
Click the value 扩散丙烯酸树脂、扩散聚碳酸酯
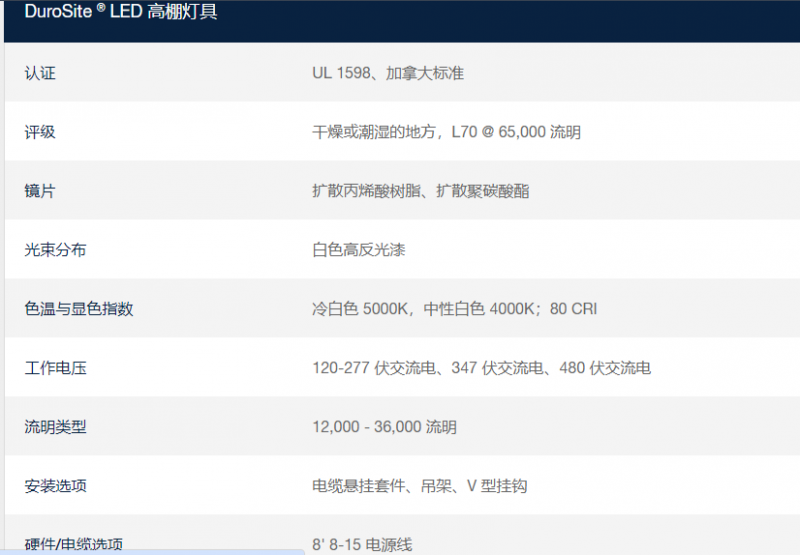coord(420,191)
